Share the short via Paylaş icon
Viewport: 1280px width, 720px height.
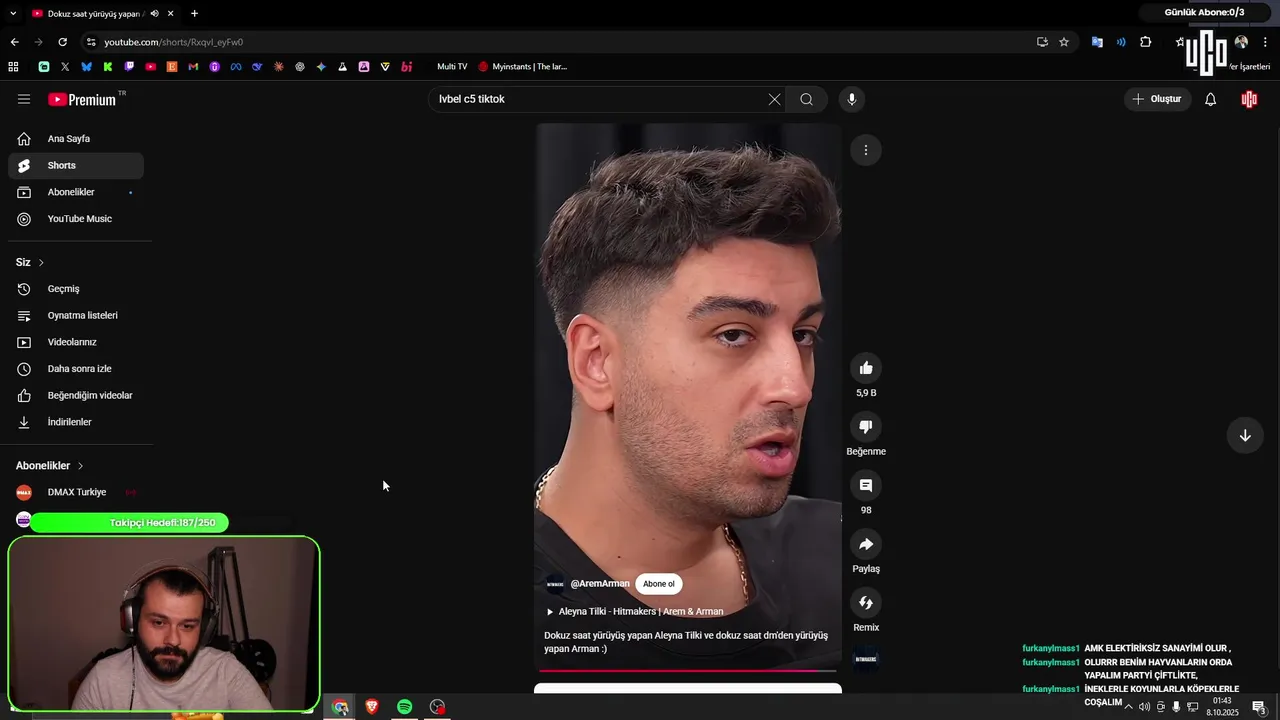pyautogui.click(x=866, y=544)
